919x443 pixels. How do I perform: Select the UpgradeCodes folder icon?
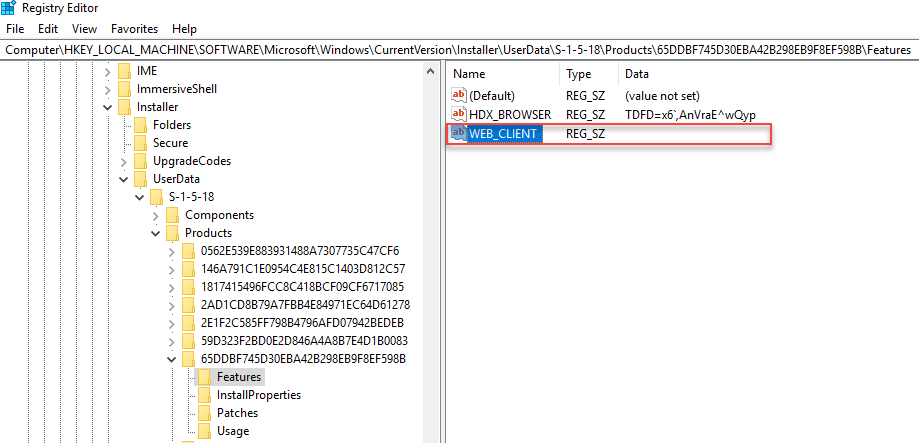point(140,161)
